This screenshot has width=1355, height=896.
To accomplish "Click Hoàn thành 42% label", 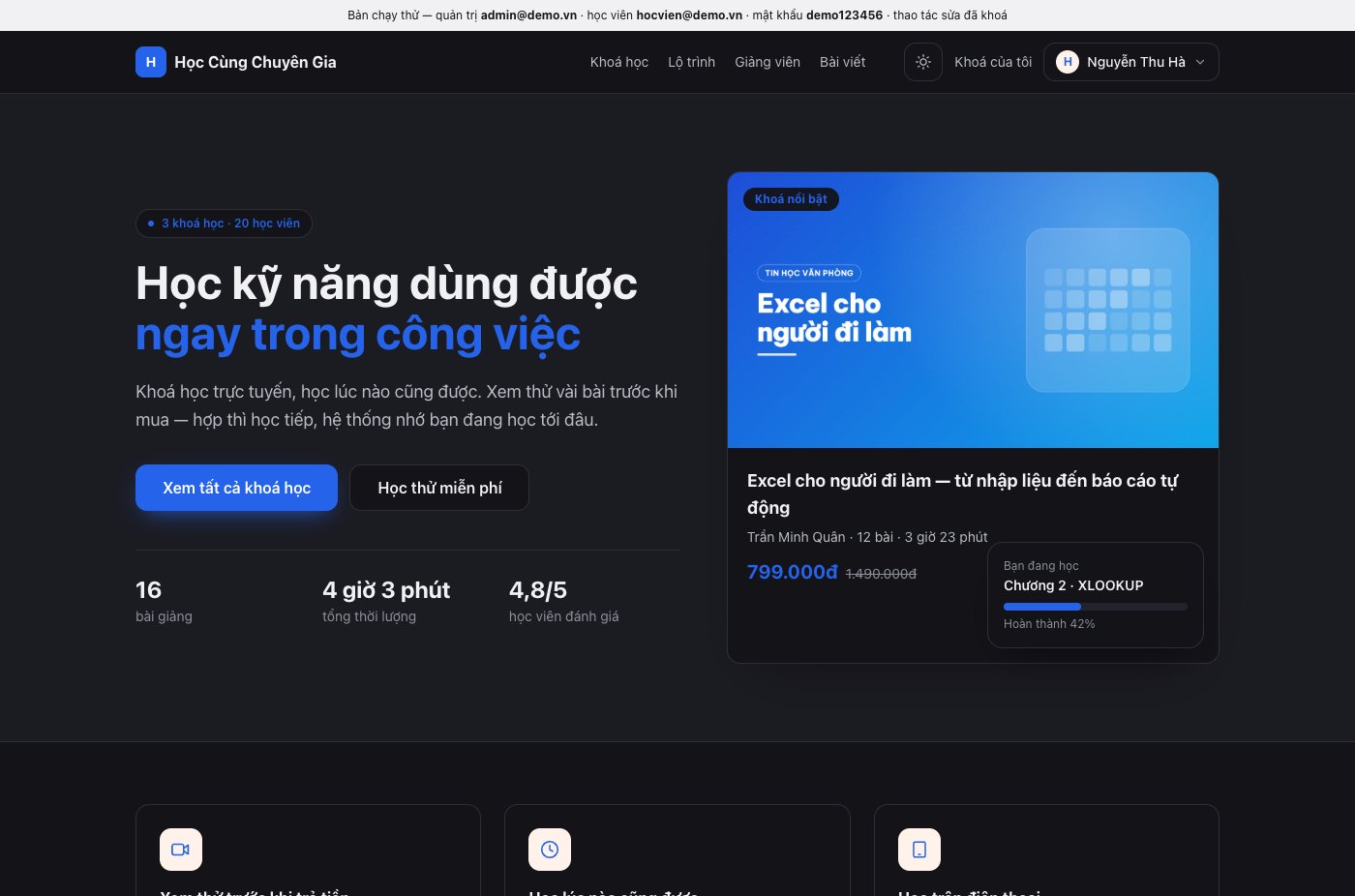I will [1049, 624].
